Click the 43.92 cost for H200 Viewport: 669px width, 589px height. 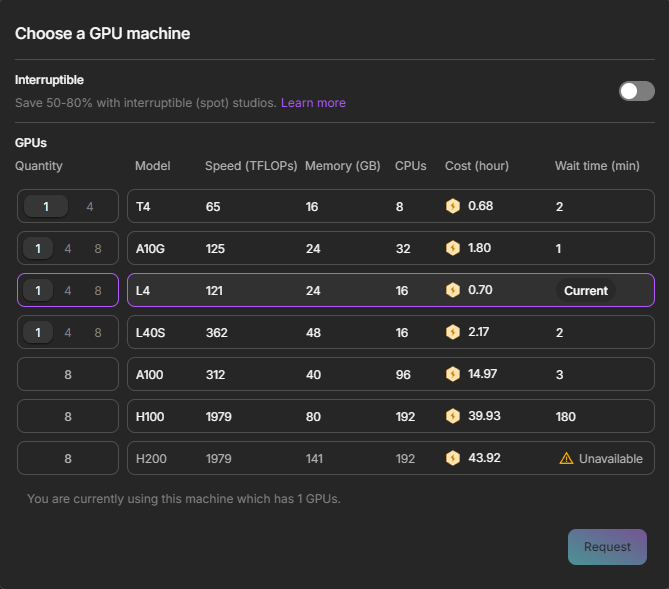[x=484, y=458]
